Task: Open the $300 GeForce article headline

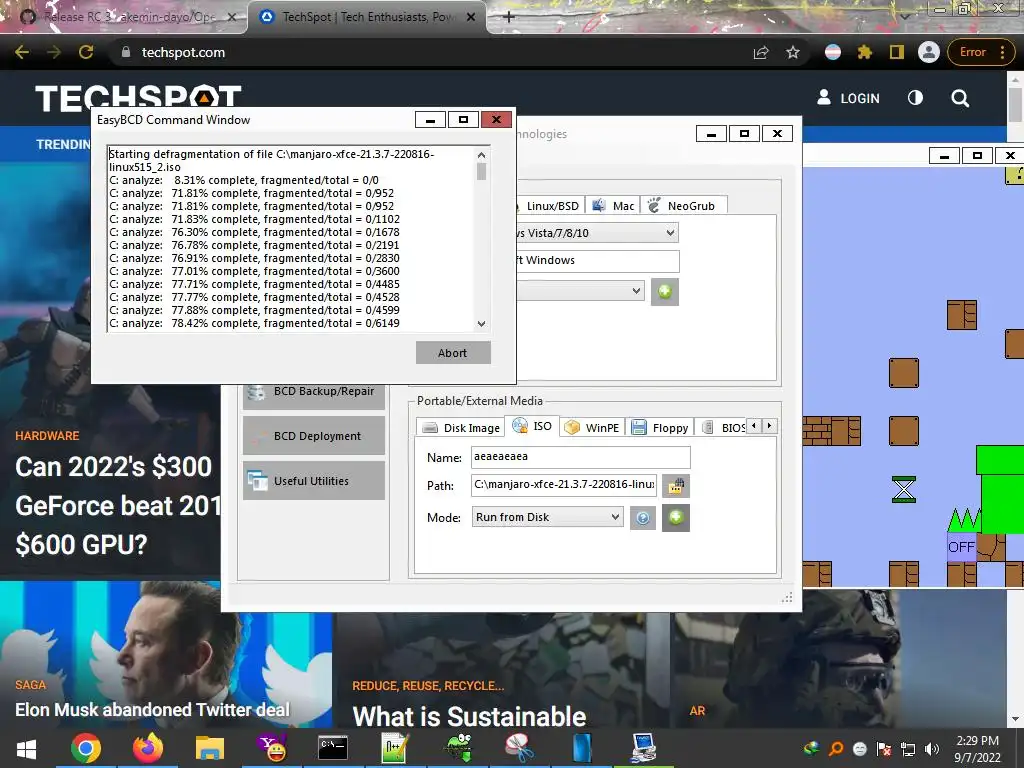Action: (118, 505)
